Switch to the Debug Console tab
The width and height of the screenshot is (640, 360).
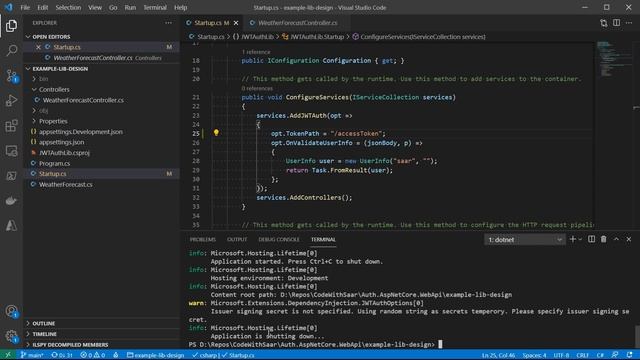click(279, 240)
